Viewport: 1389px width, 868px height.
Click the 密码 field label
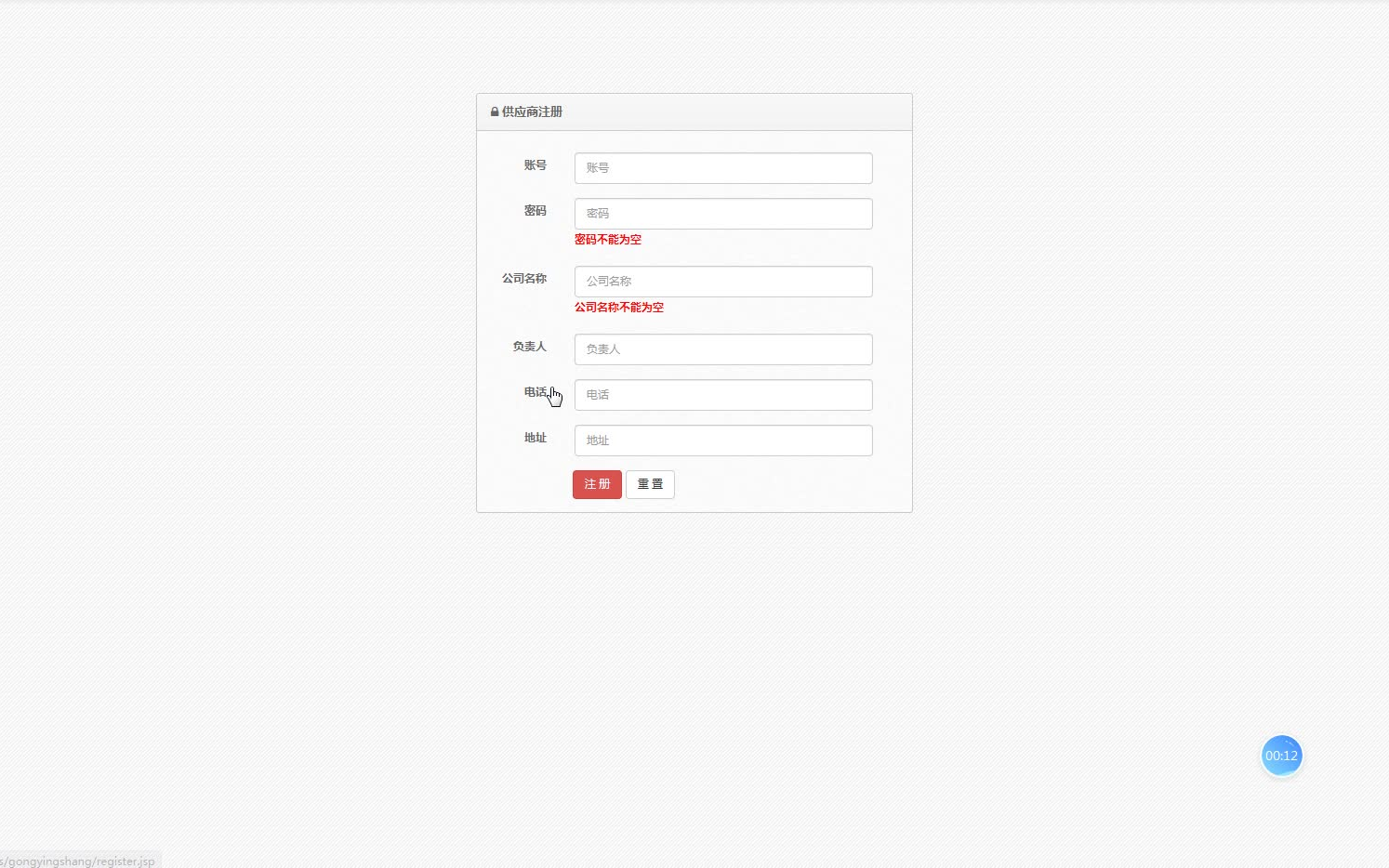(x=536, y=211)
